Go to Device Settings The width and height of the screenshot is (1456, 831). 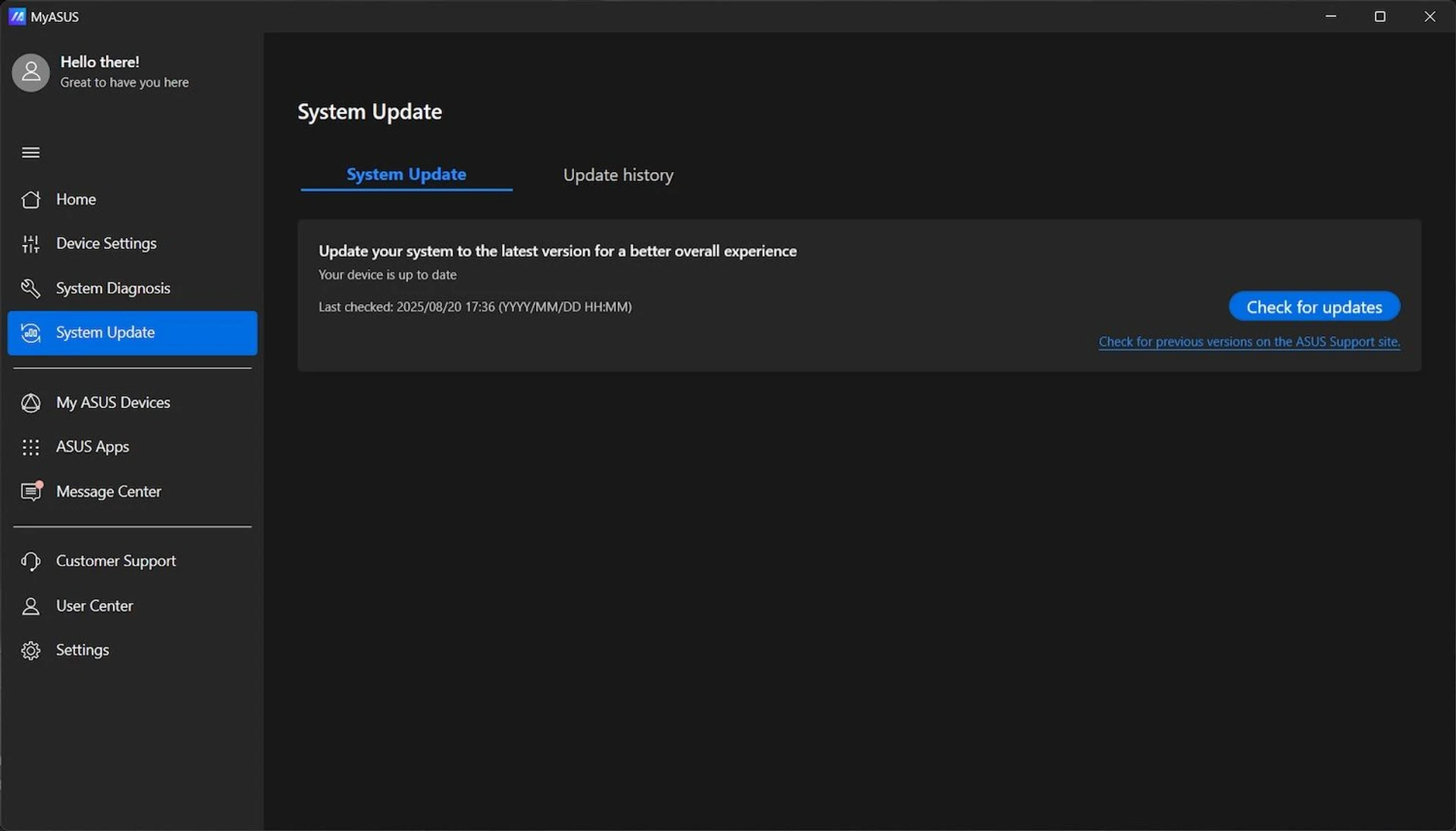coord(132,243)
